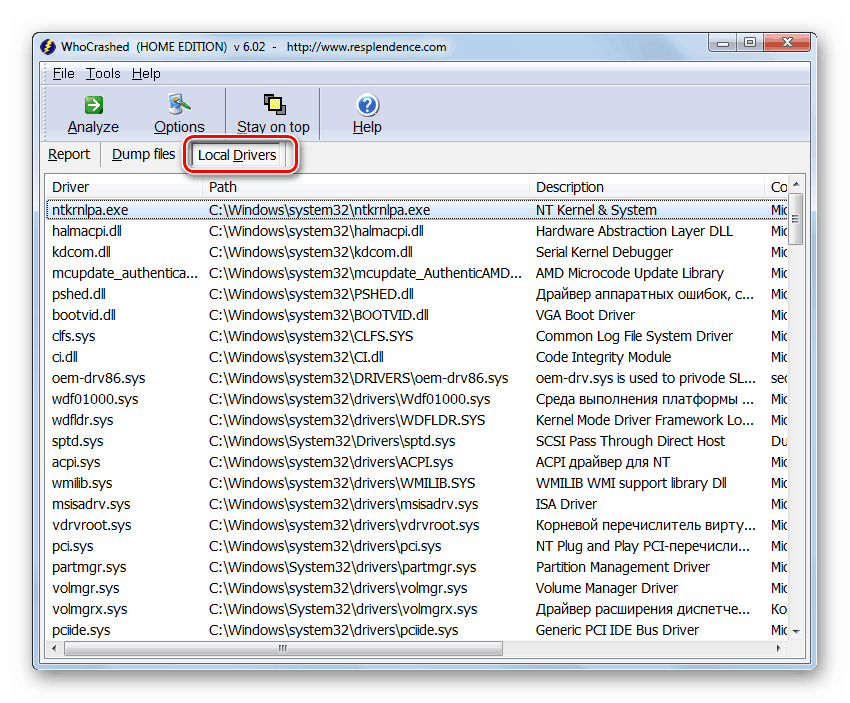Select the Local Drivers tab

point(237,156)
